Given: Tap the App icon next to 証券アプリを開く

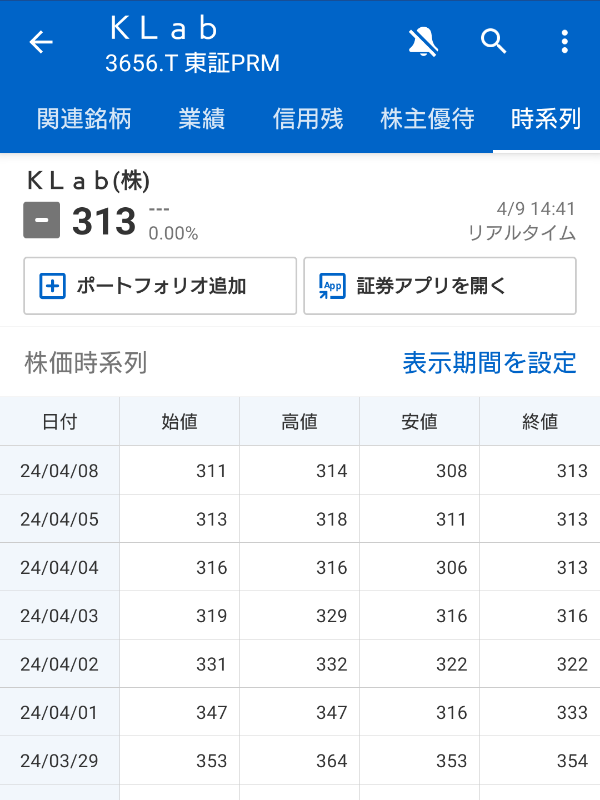Looking at the screenshot, I should click(330, 285).
